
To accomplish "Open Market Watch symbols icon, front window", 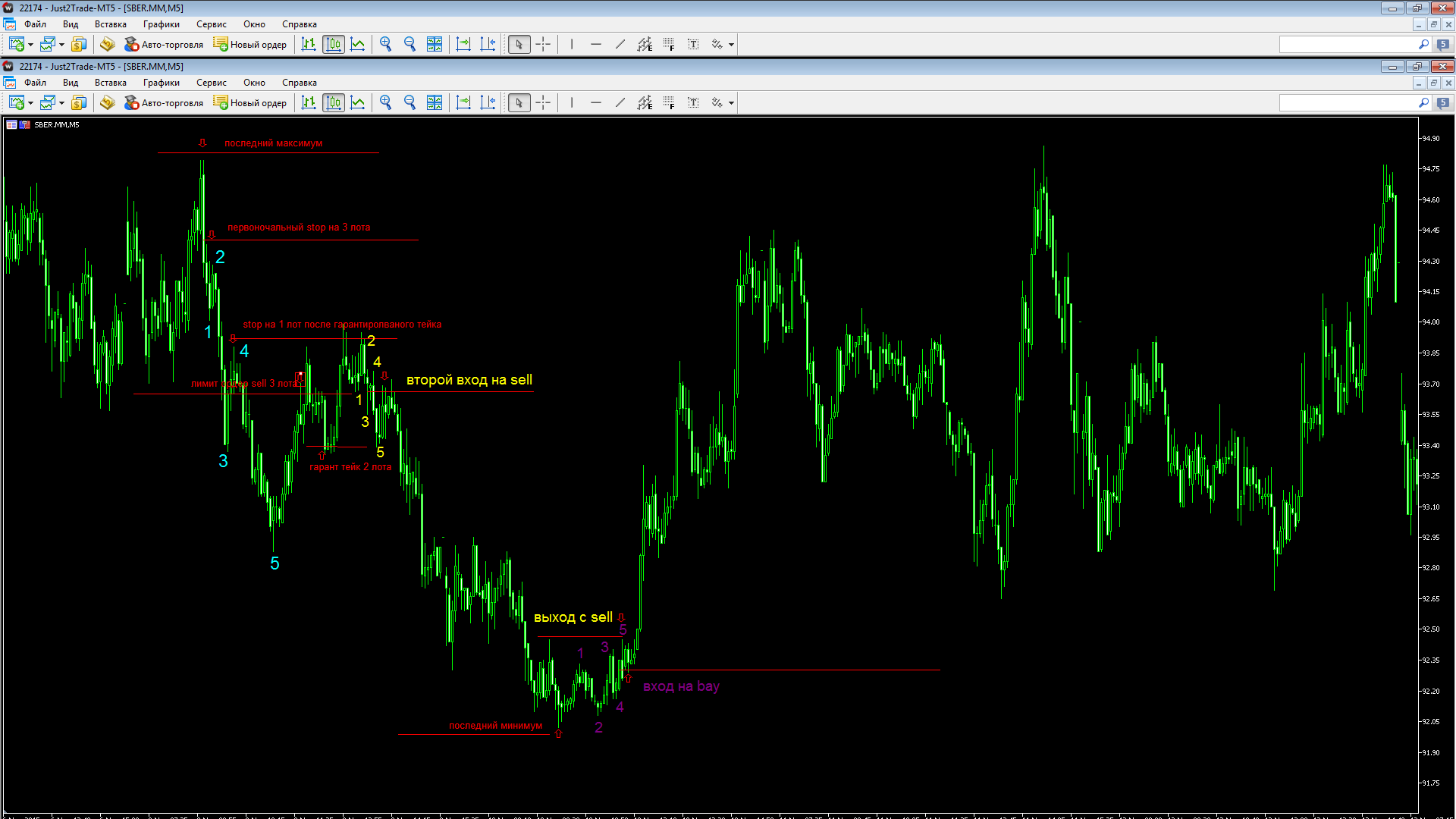I will point(79,103).
